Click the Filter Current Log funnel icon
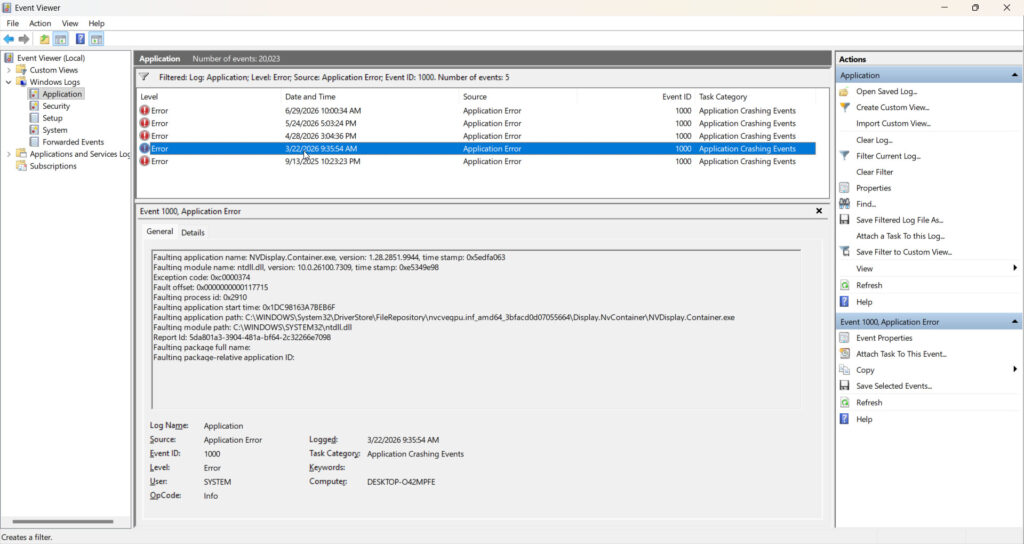This screenshot has height=544, width=1024. coord(844,156)
